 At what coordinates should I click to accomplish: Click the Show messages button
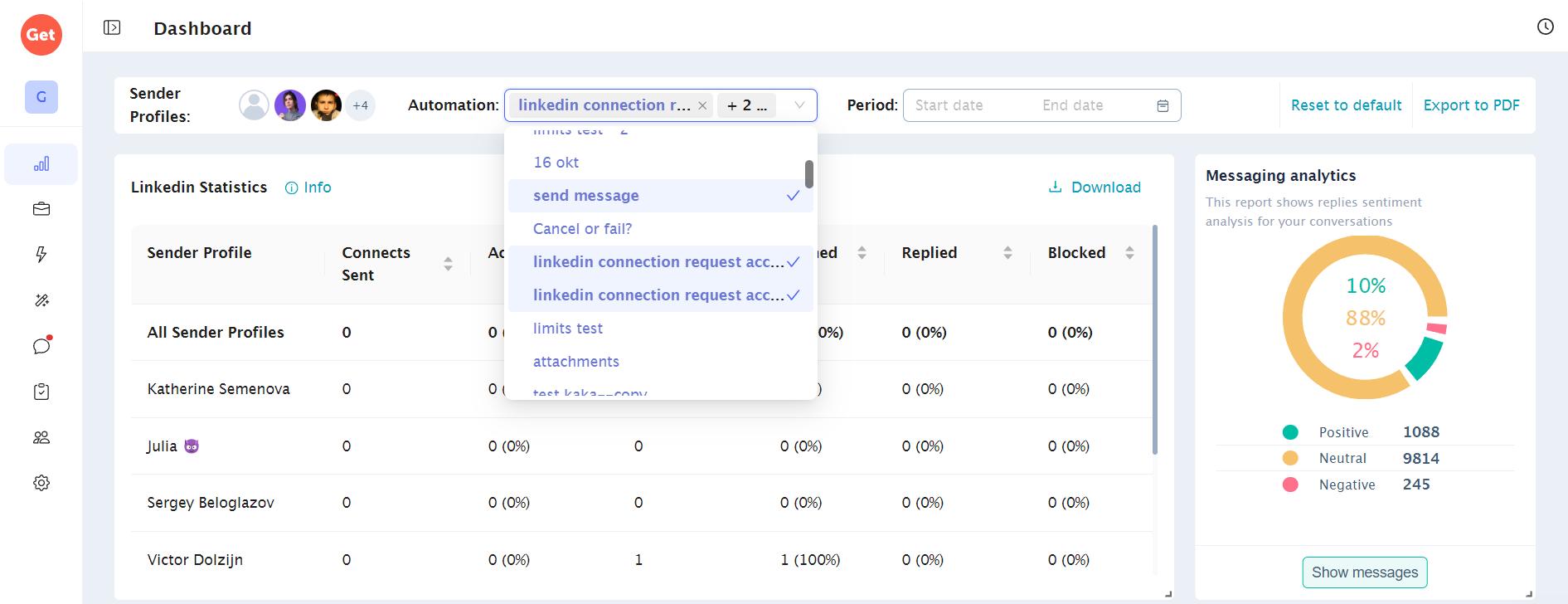coord(1364,572)
